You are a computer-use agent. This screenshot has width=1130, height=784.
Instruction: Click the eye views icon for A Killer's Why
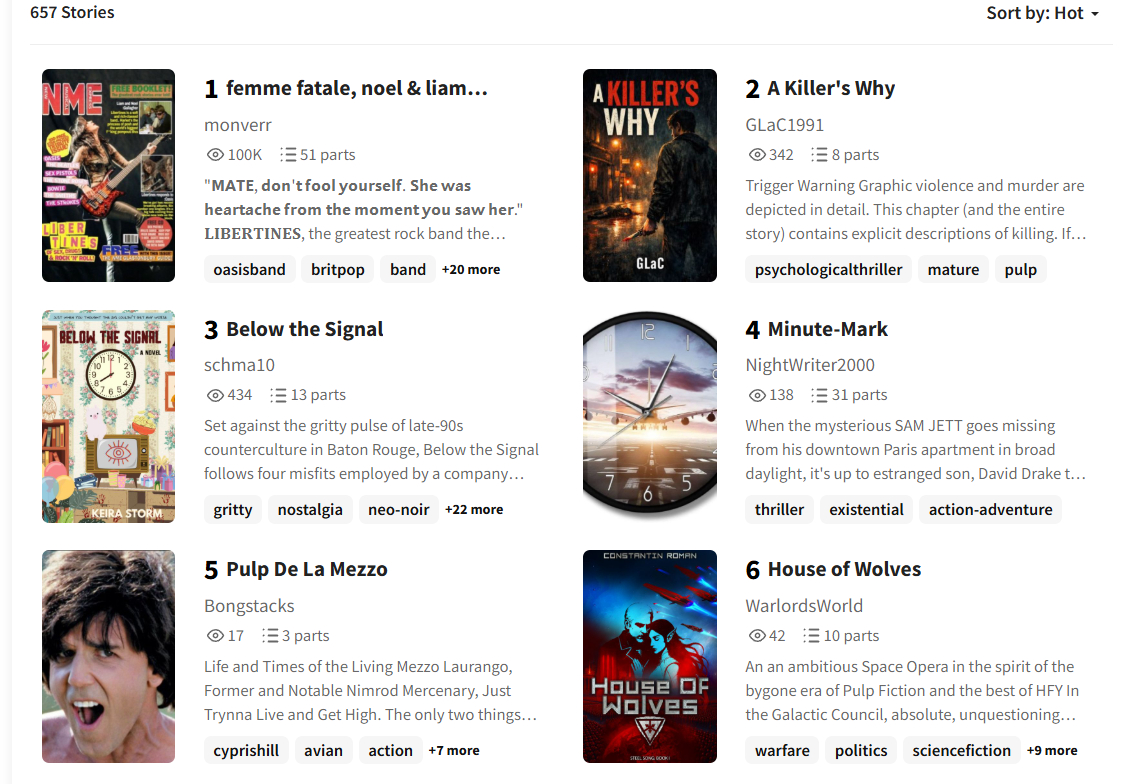click(757, 155)
